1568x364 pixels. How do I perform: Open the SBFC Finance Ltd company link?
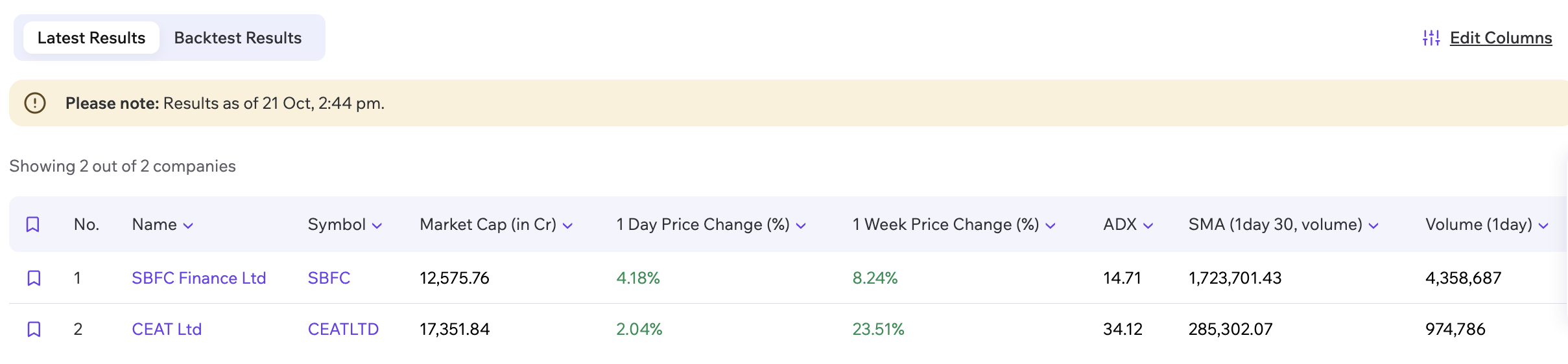coord(198,279)
